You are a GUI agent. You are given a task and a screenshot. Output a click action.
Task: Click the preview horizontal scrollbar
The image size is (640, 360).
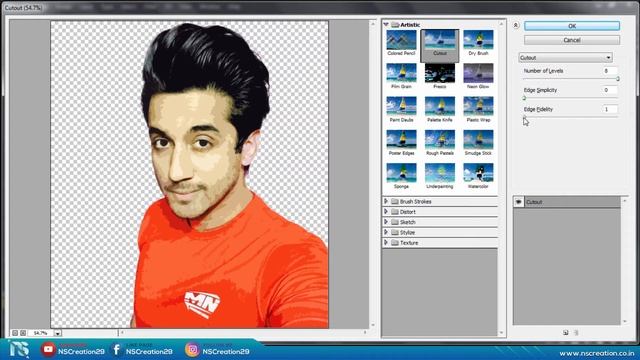pos(243,333)
